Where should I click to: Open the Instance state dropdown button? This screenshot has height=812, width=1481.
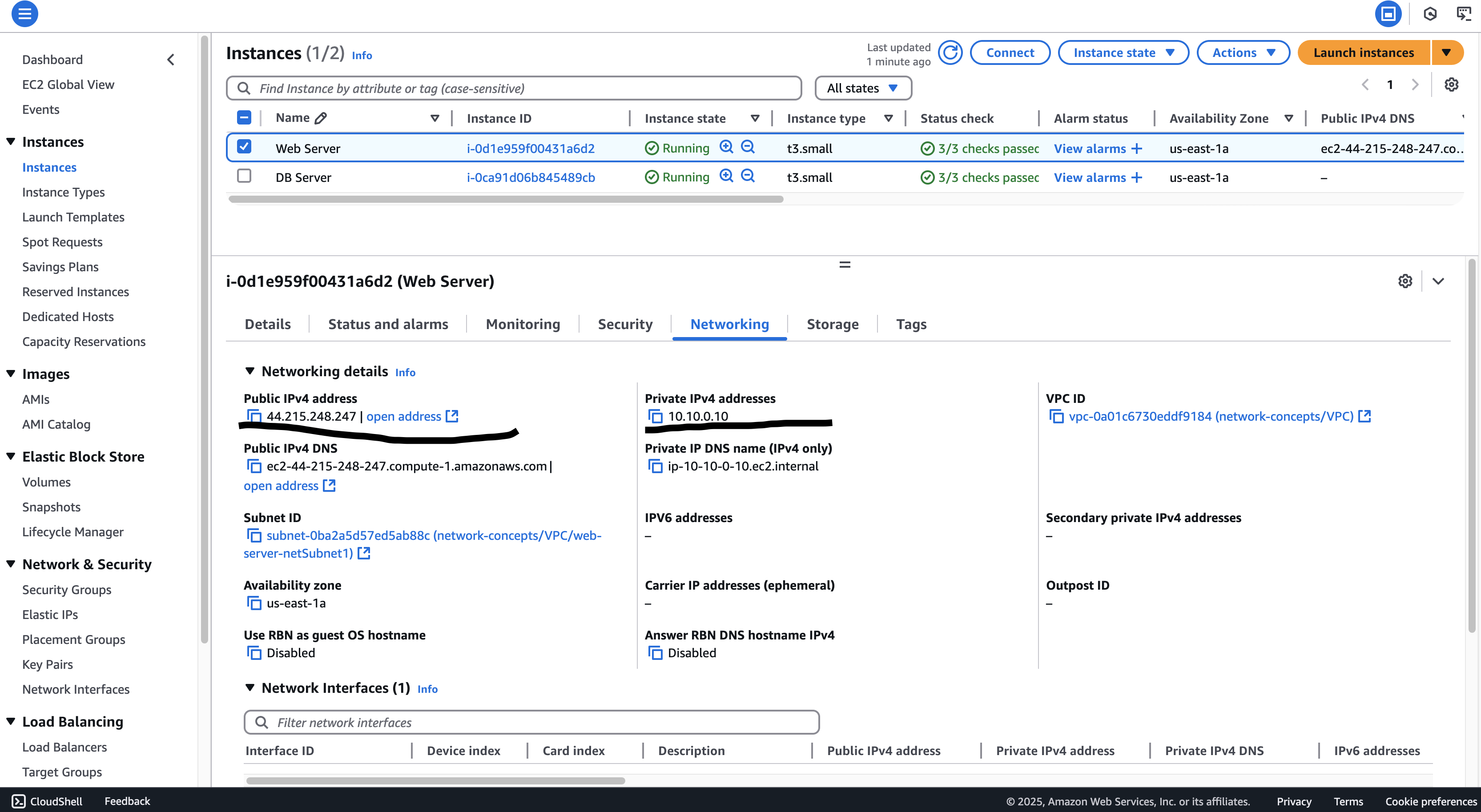(x=1123, y=53)
